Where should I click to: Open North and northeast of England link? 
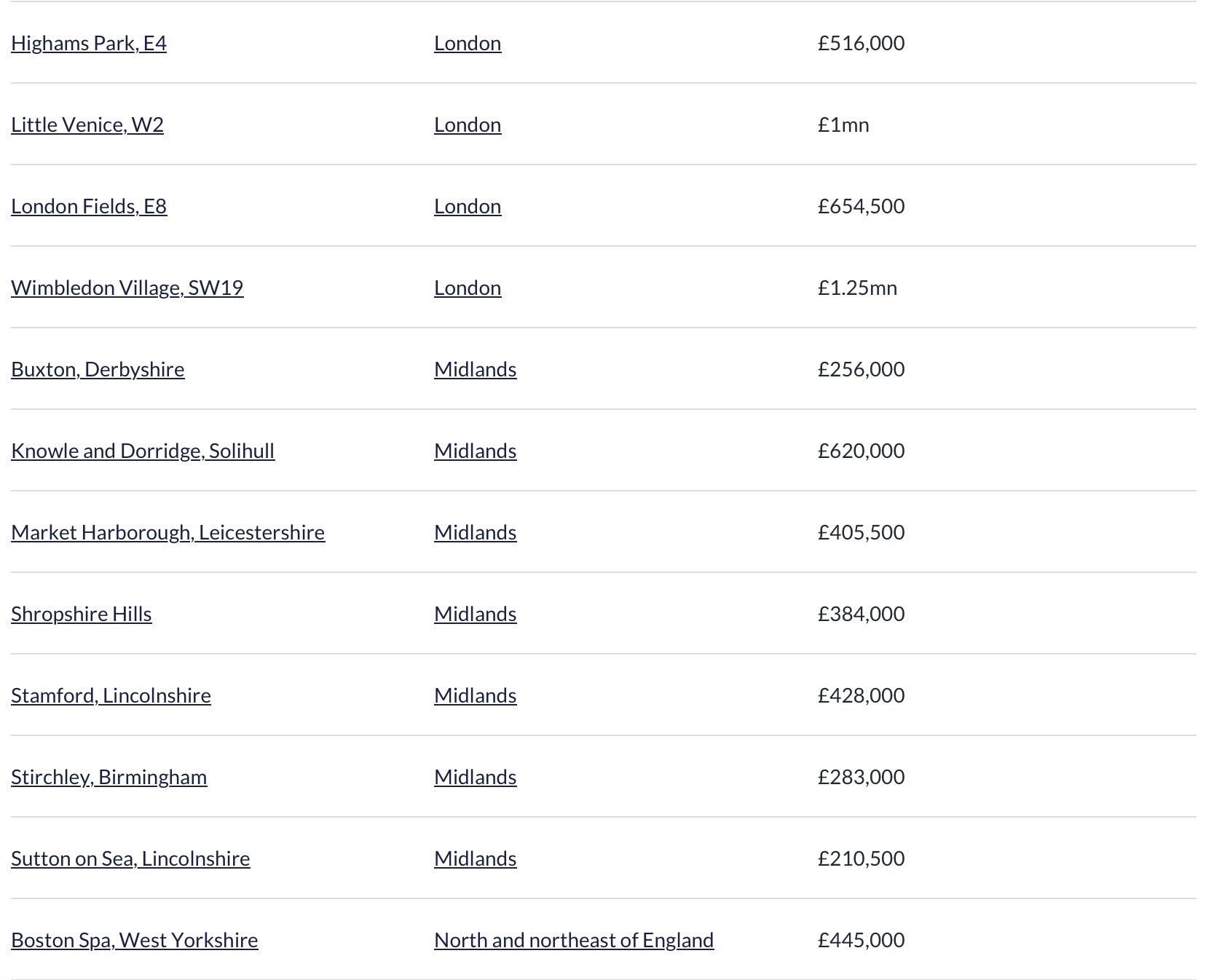click(574, 941)
